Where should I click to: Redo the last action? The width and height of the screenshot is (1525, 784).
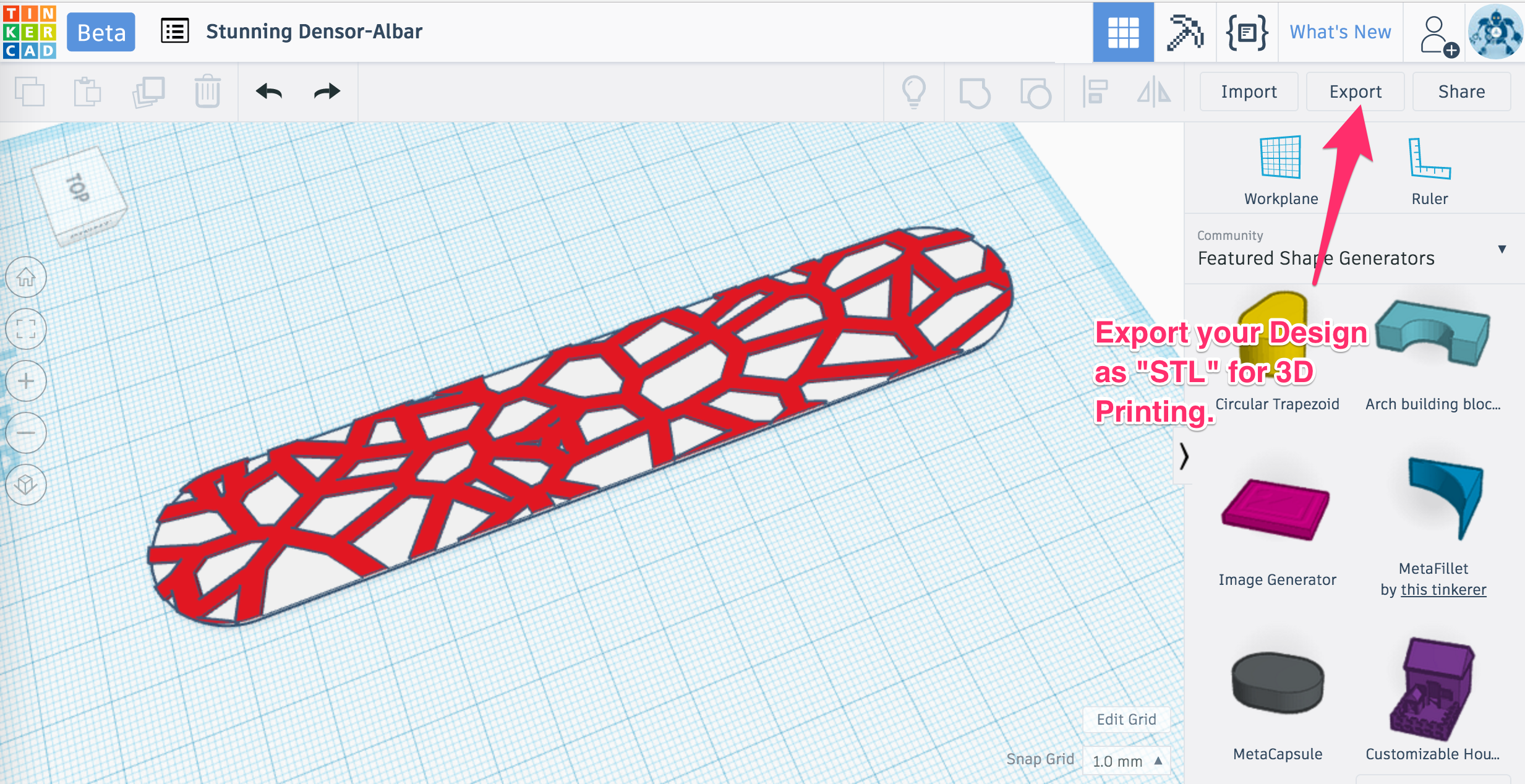(327, 92)
